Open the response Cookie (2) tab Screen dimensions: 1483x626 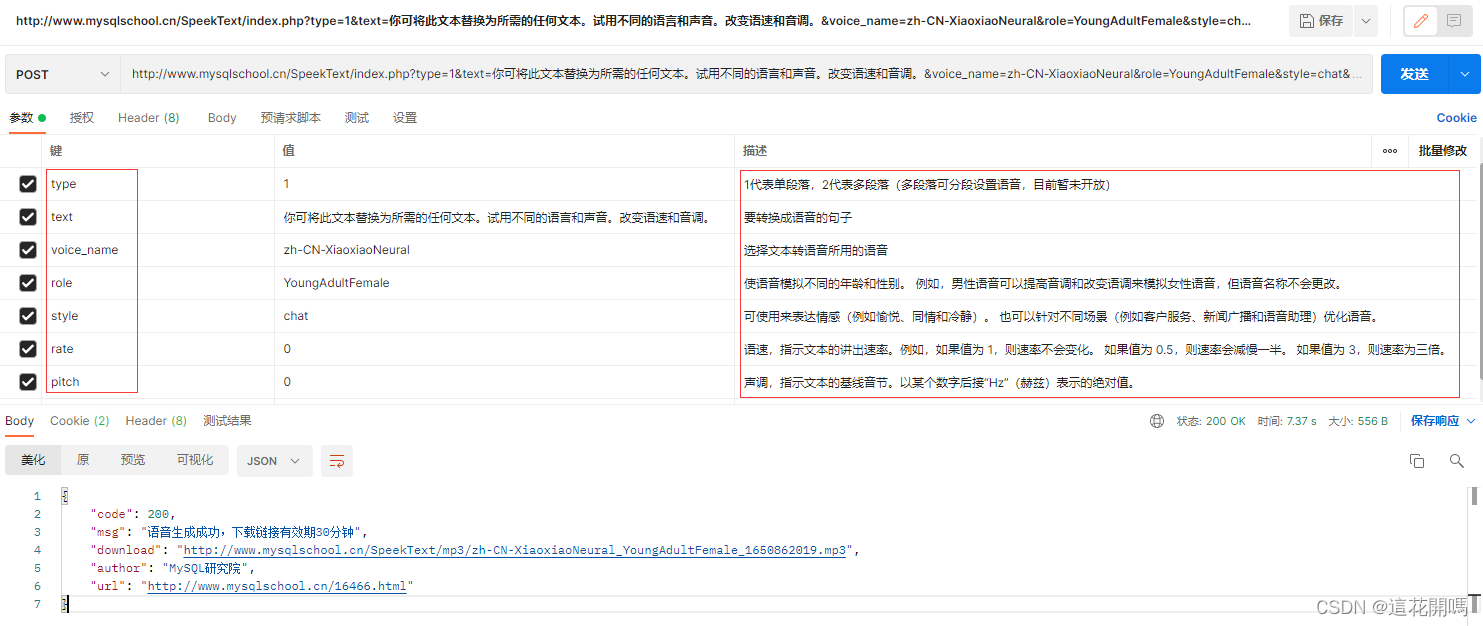pos(80,421)
